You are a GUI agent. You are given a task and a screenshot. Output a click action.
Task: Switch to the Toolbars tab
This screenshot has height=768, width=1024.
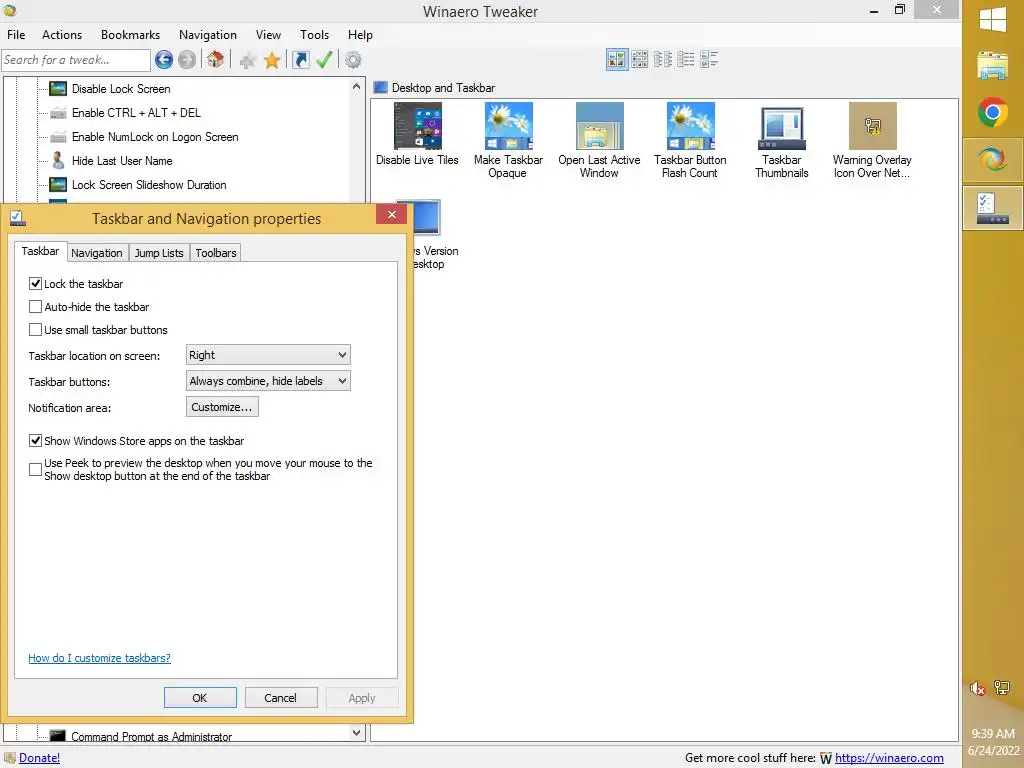point(216,253)
